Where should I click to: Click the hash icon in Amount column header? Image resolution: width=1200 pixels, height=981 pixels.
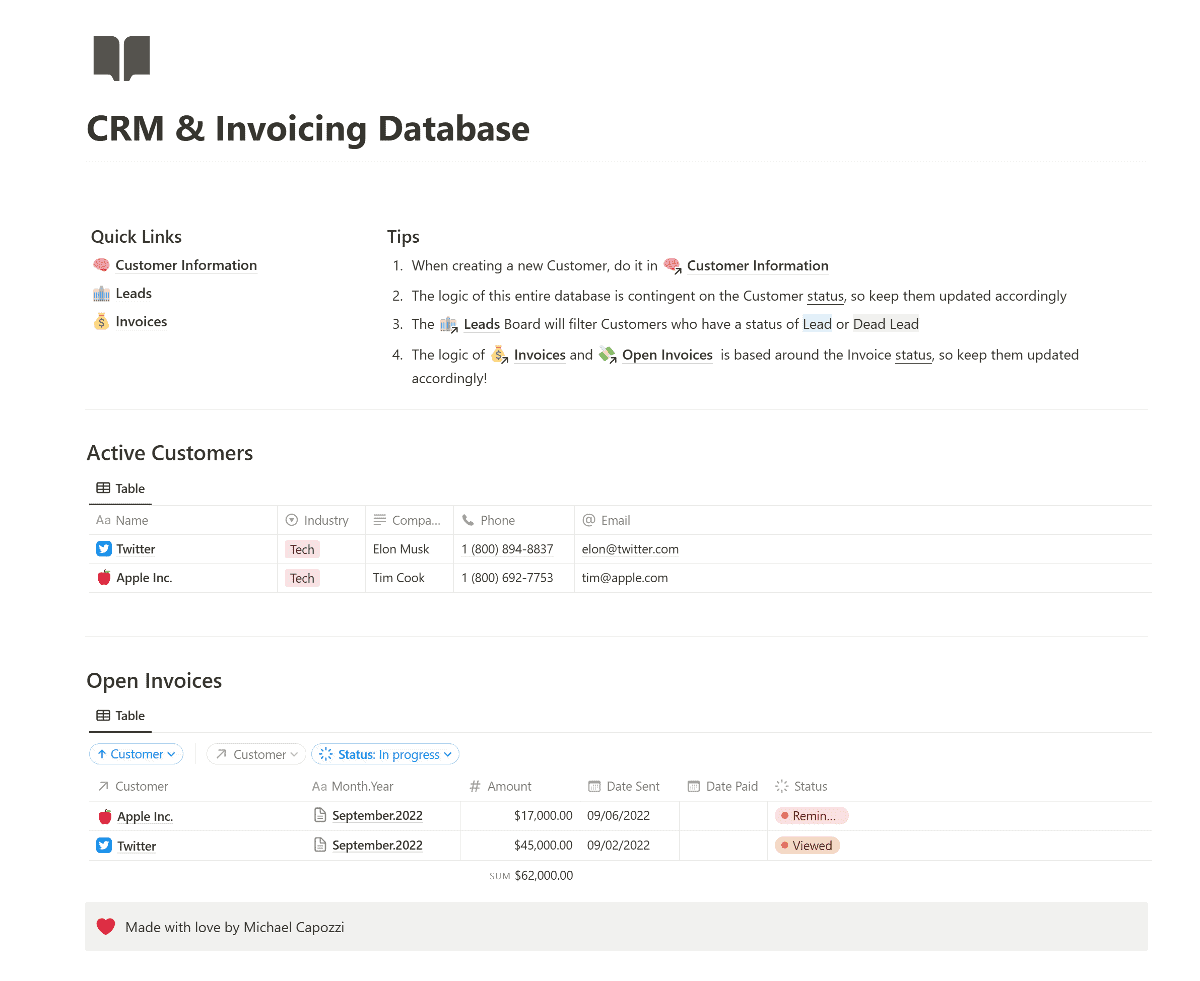point(475,786)
